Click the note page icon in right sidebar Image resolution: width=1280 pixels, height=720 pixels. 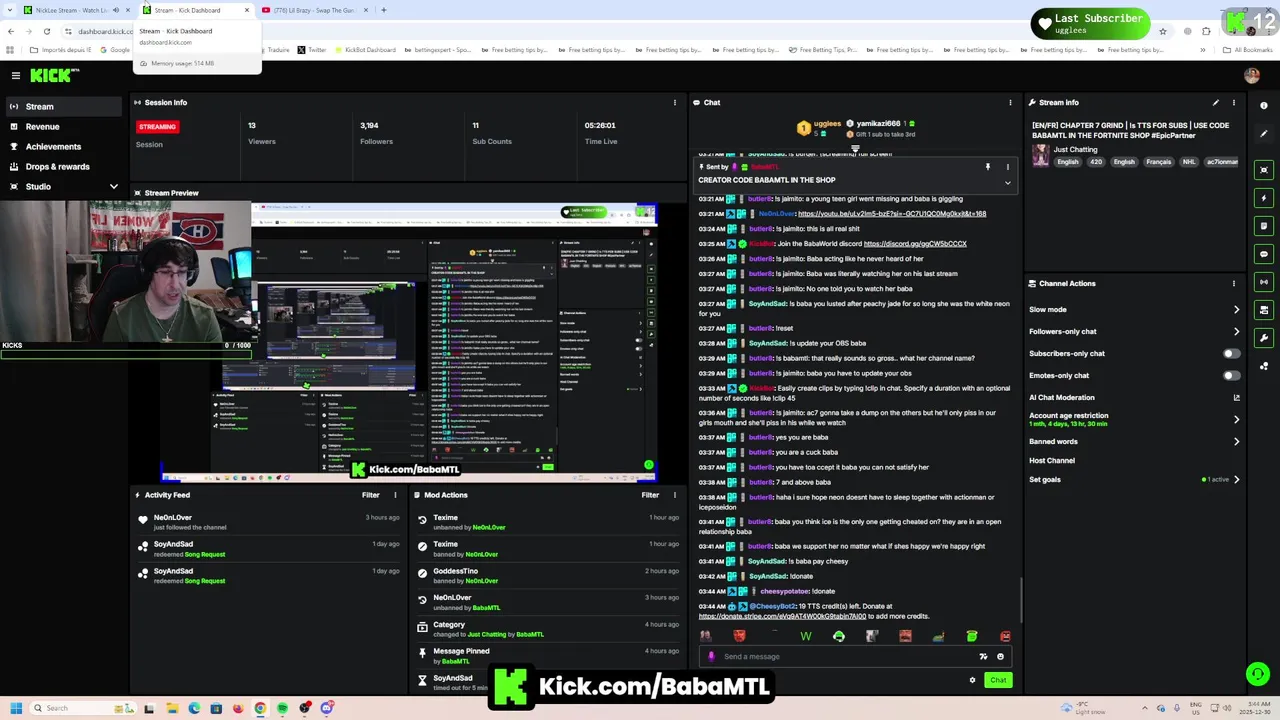(x=1264, y=226)
